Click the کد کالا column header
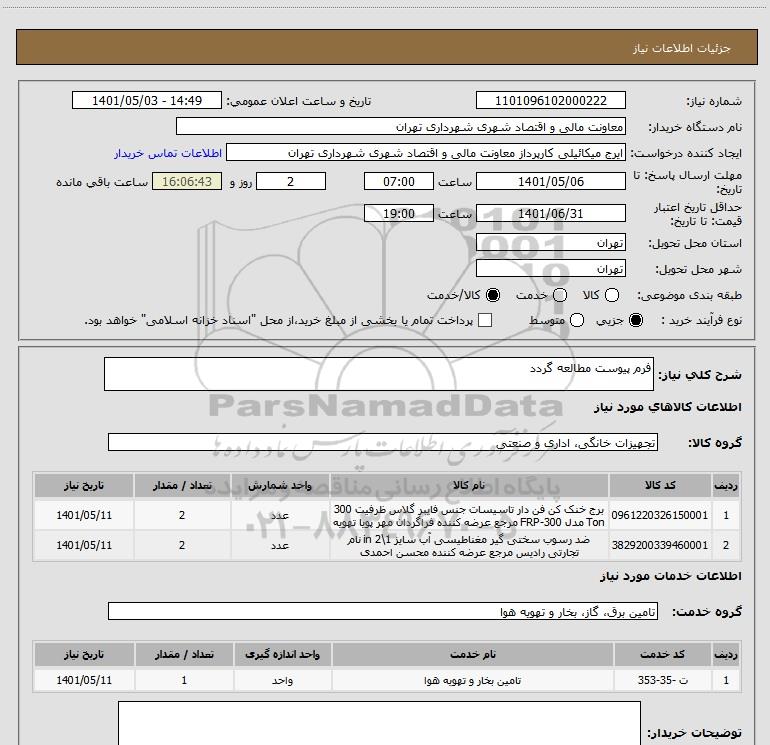The width and height of the screenshot is (770, 745). coord(660,485)
